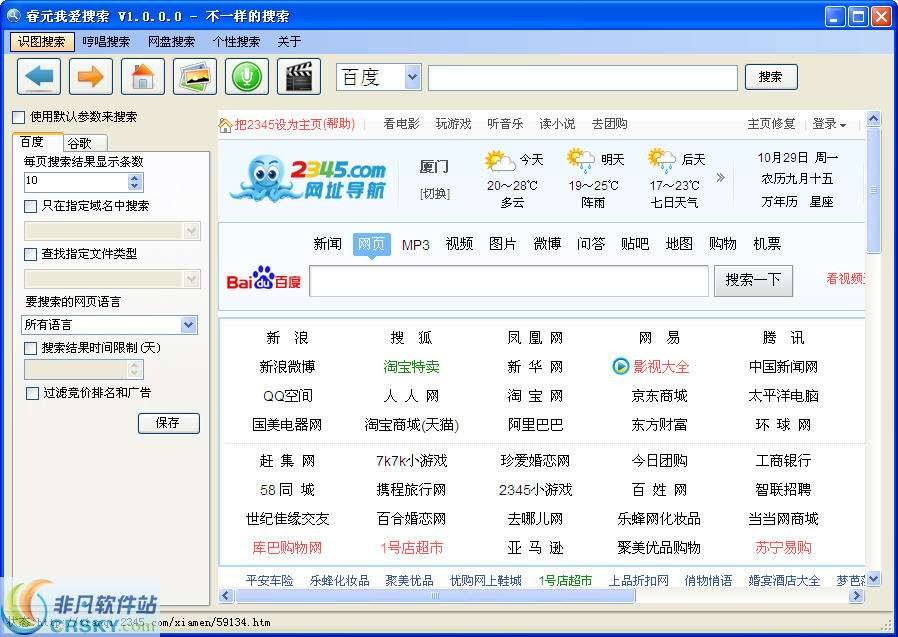Open the 工商银行 link

tap(783, 461)
